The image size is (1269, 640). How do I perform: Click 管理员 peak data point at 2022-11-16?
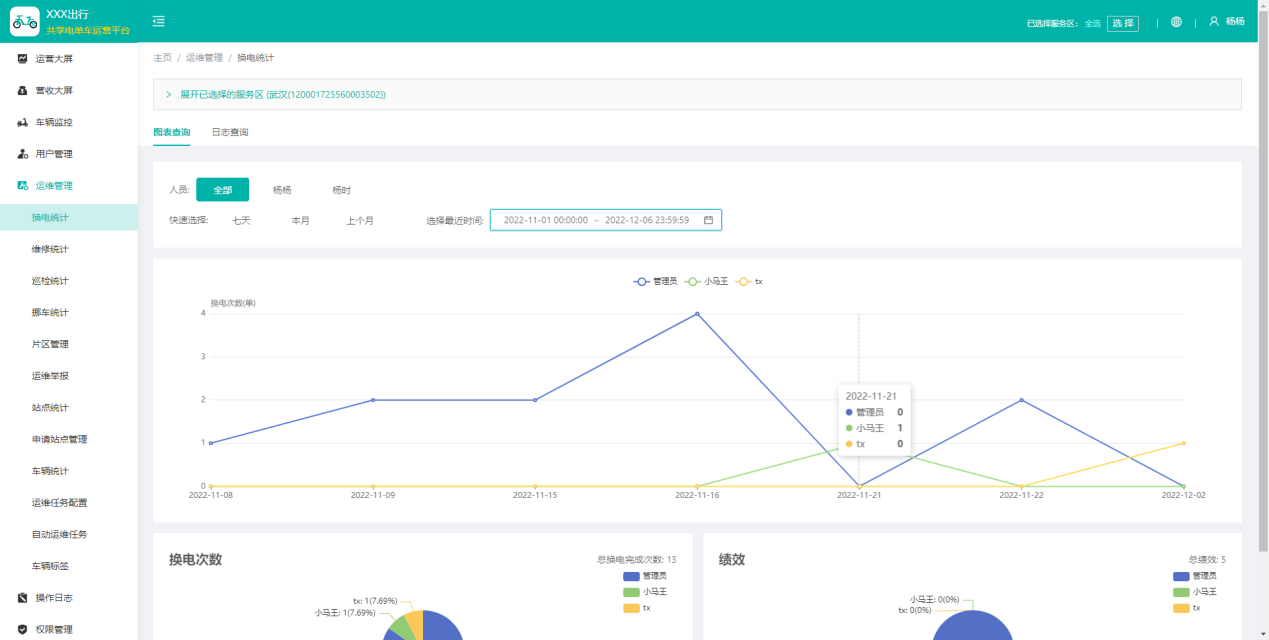pyautogui.click(x=697, y=314)
